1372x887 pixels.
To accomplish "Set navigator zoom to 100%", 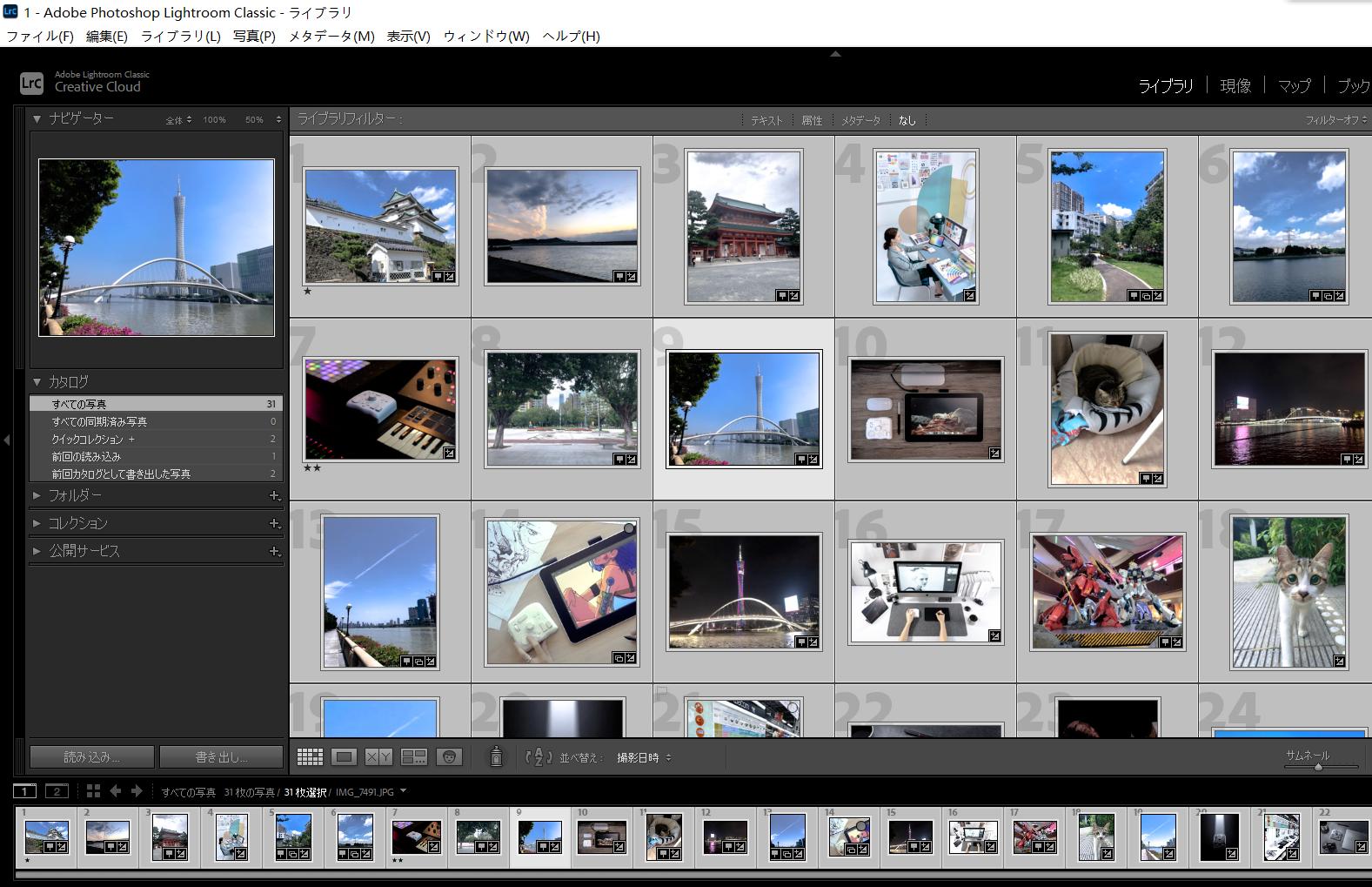I will (x=215, y=120).
